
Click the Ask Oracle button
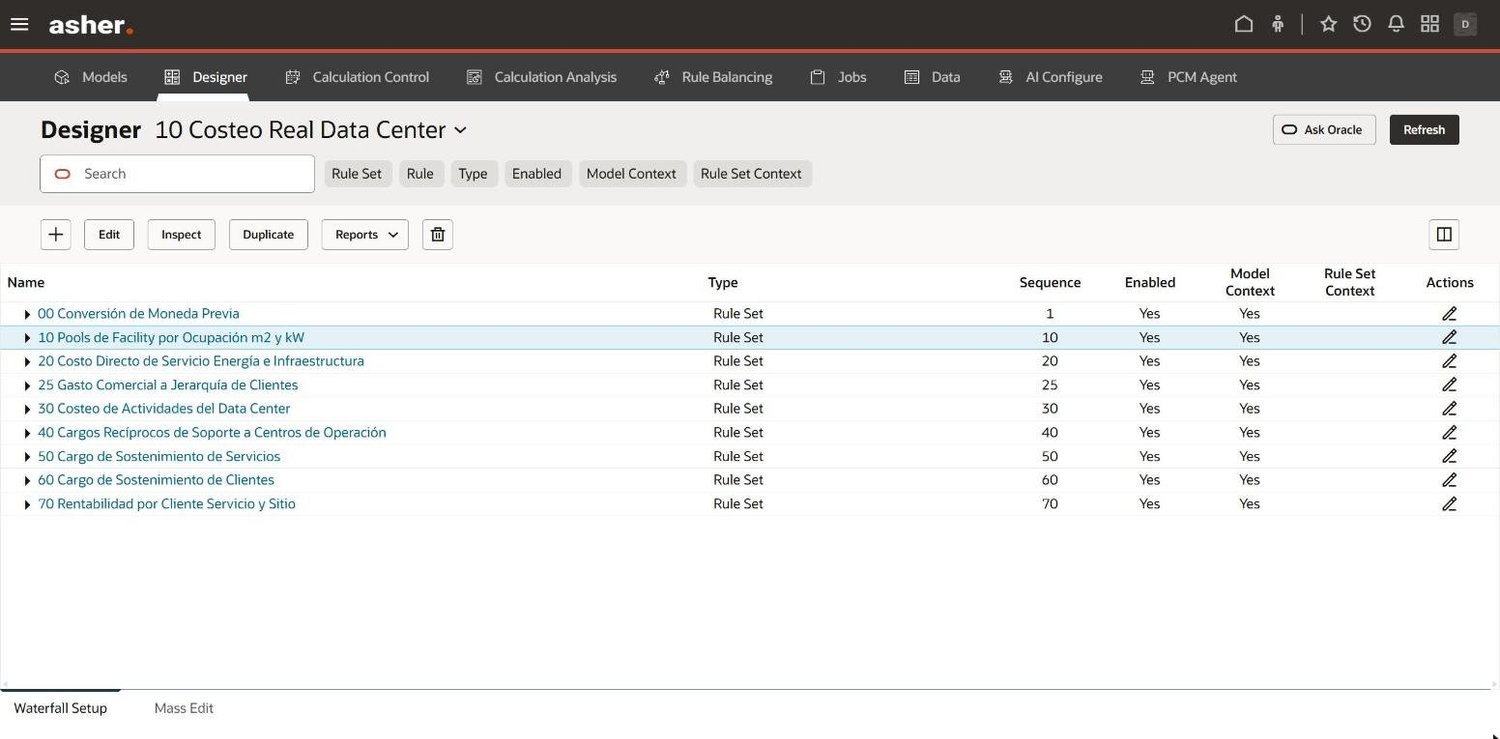(x=1324, y=130)
